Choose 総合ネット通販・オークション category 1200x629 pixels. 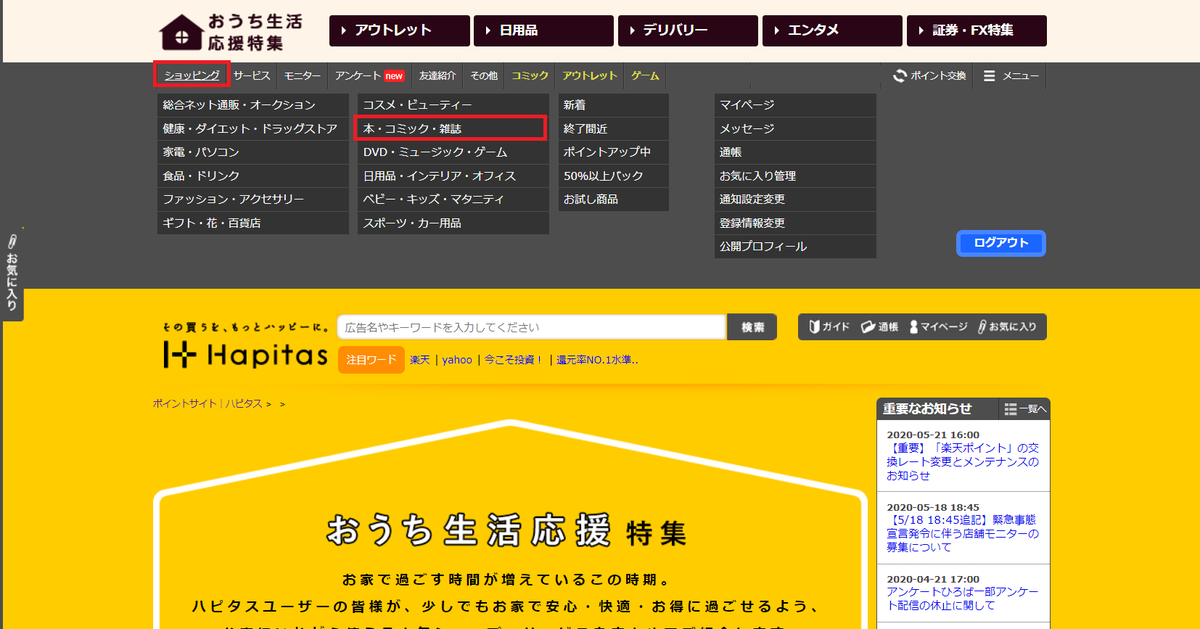click(253, 105)
